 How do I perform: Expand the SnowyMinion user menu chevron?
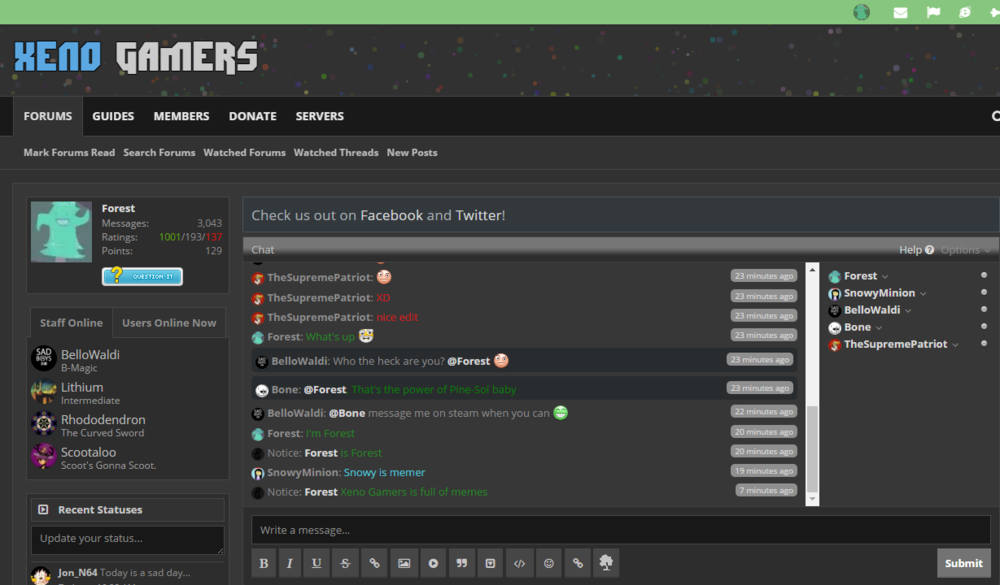click(x=923, y=293)
